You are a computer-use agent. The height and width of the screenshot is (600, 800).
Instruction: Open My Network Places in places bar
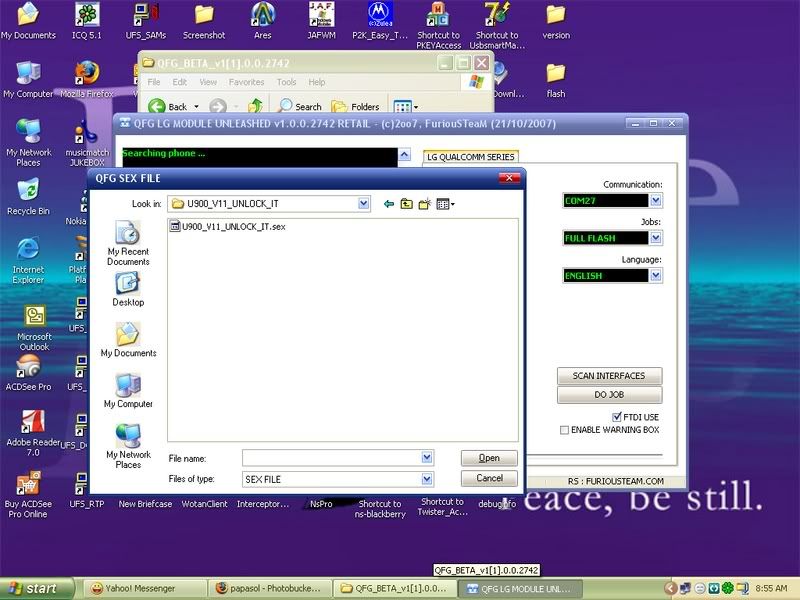coord(128,446)
